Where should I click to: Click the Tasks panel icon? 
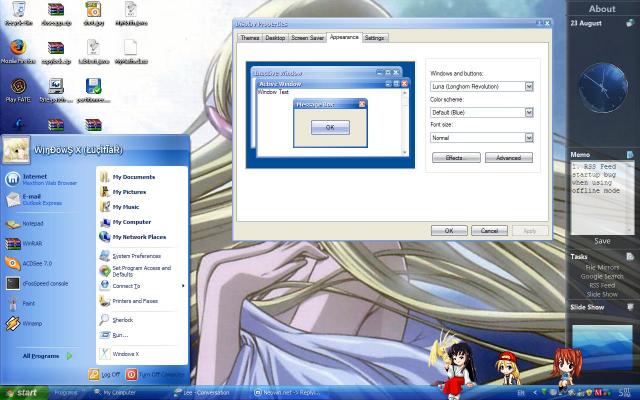click(x=630, y=256)
